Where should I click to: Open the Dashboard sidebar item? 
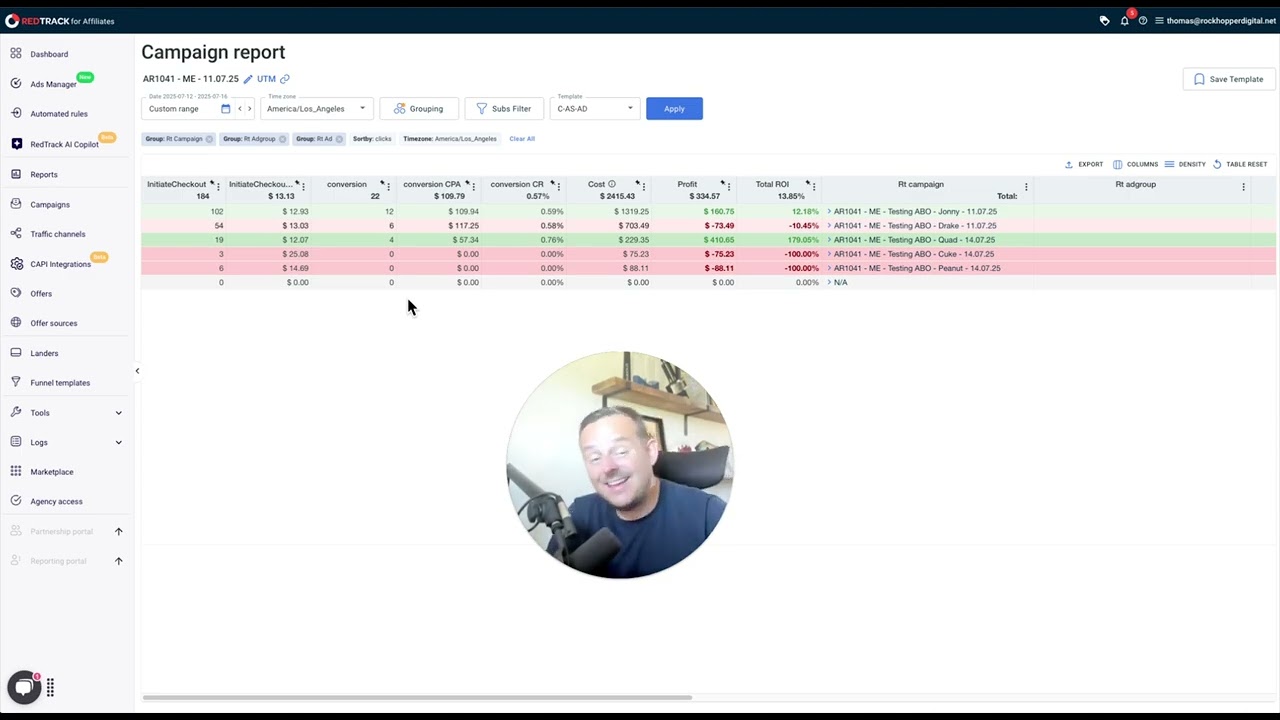49,54
